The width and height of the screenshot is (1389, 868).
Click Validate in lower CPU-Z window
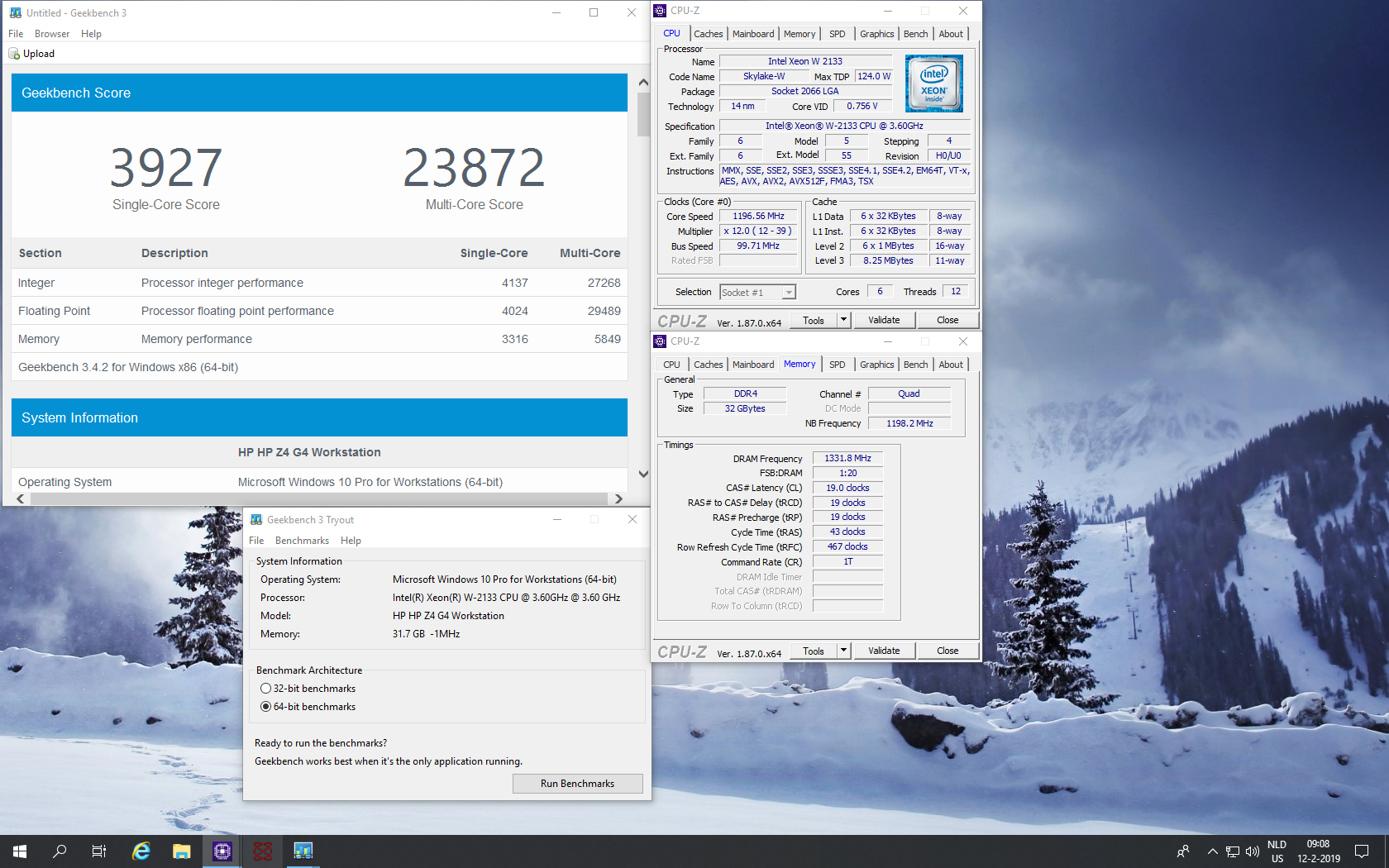point(884,651)
